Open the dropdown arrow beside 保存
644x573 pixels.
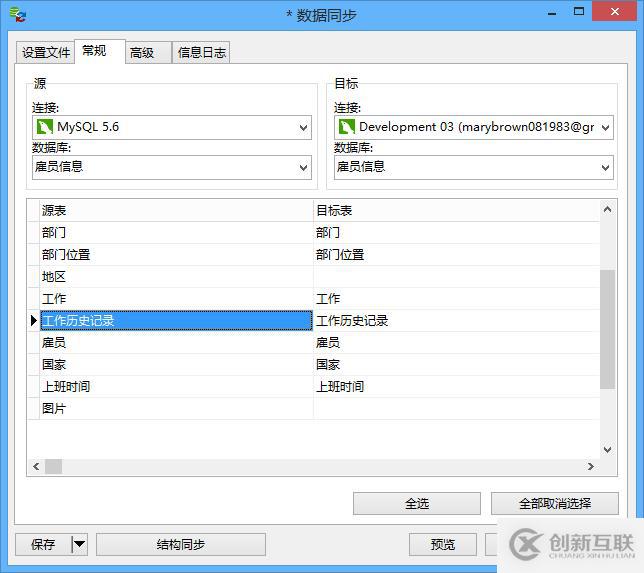[x=79, y=544]
